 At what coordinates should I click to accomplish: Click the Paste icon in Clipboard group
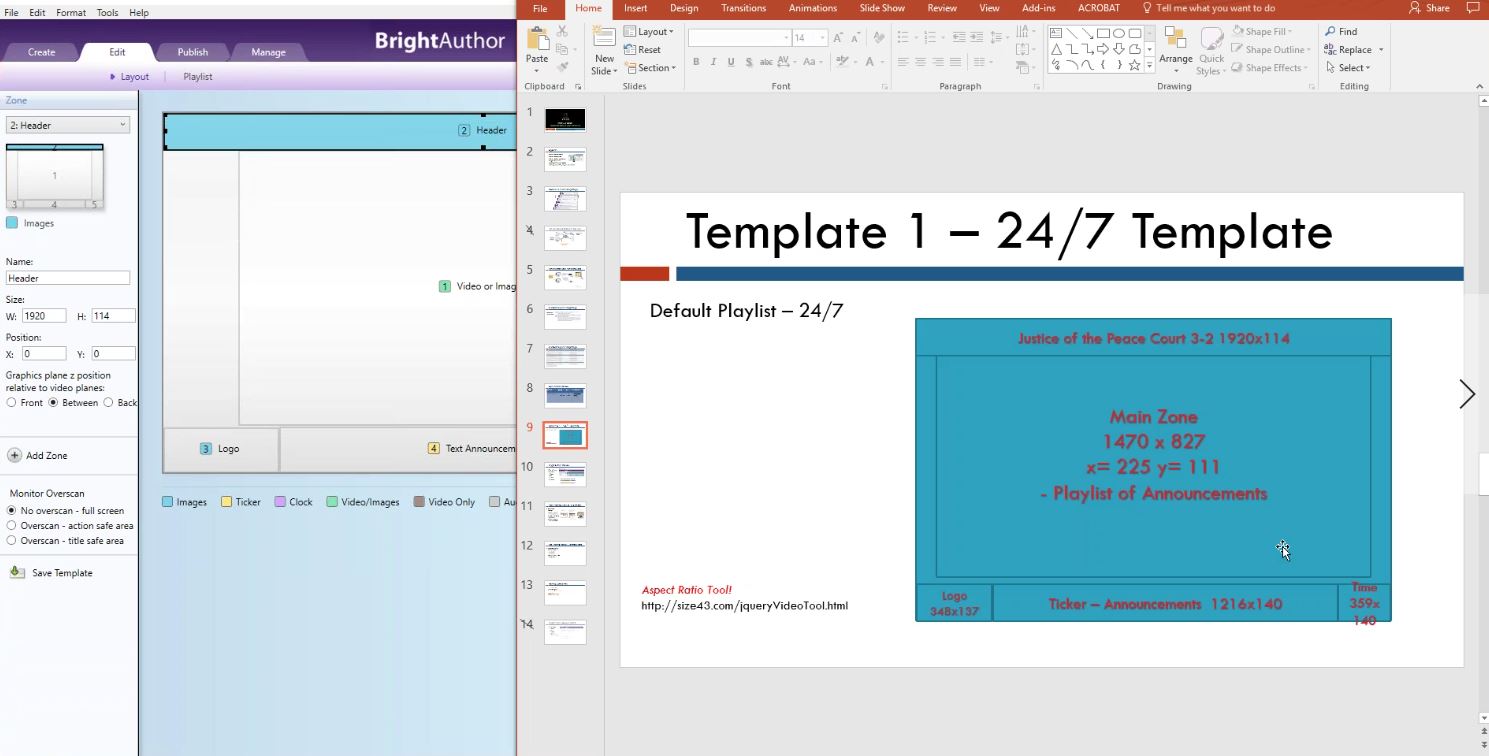[x=537, y=42]
